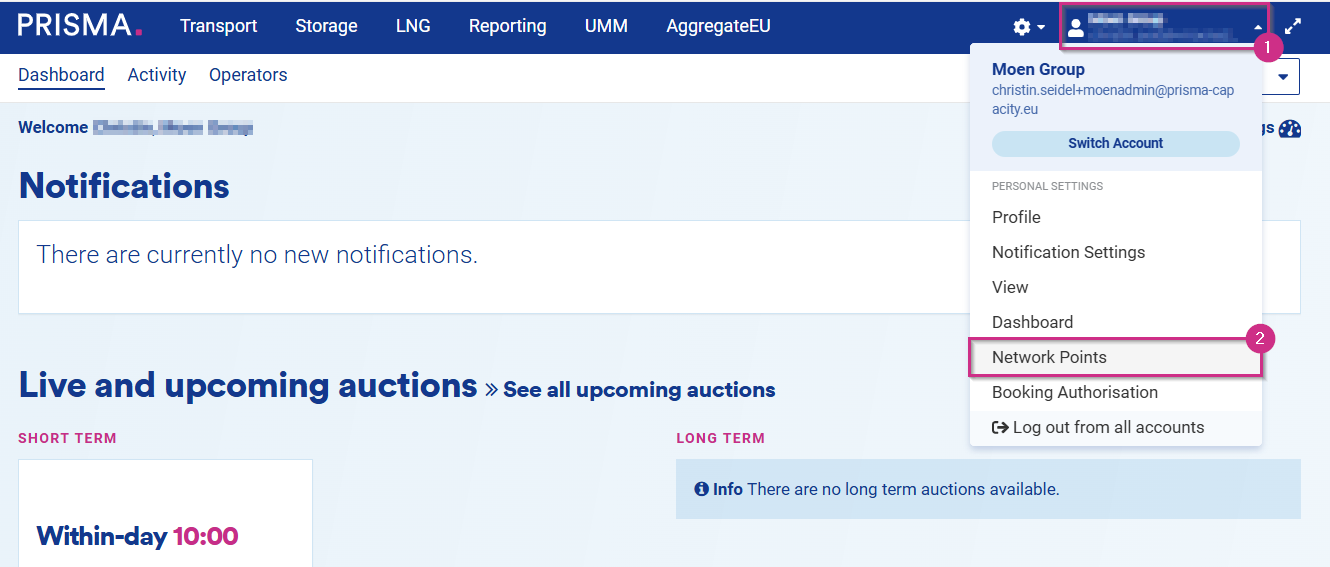Log out from all accounts
The height and width of the screenshot is (567, 1330).
pyautogui.click(x=1098, y=427)
